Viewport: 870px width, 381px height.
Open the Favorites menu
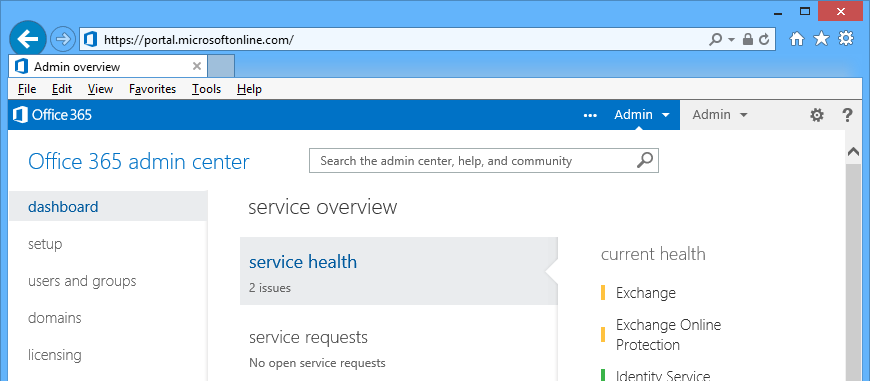153,89
